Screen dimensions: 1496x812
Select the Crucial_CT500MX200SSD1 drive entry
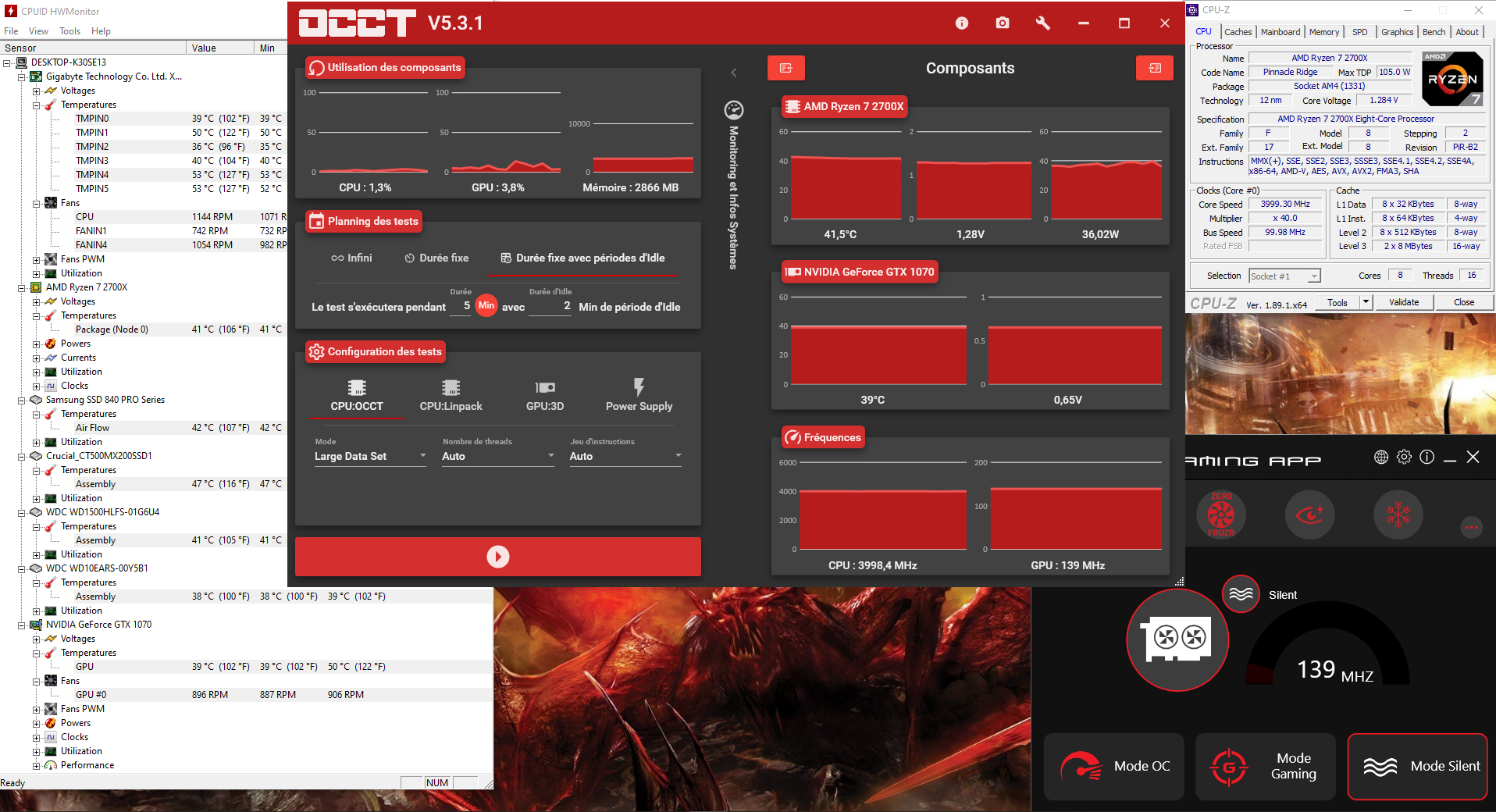(x=98, y=456)
